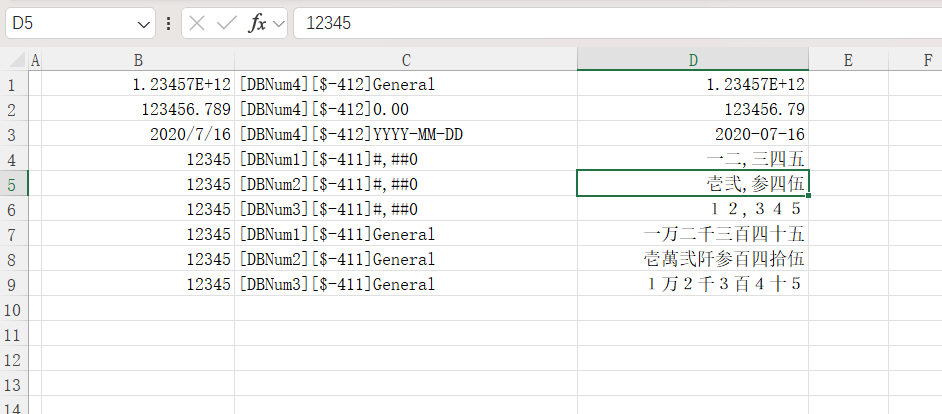Click cell with [DBNum3][$-411]General text

(406, 284)
